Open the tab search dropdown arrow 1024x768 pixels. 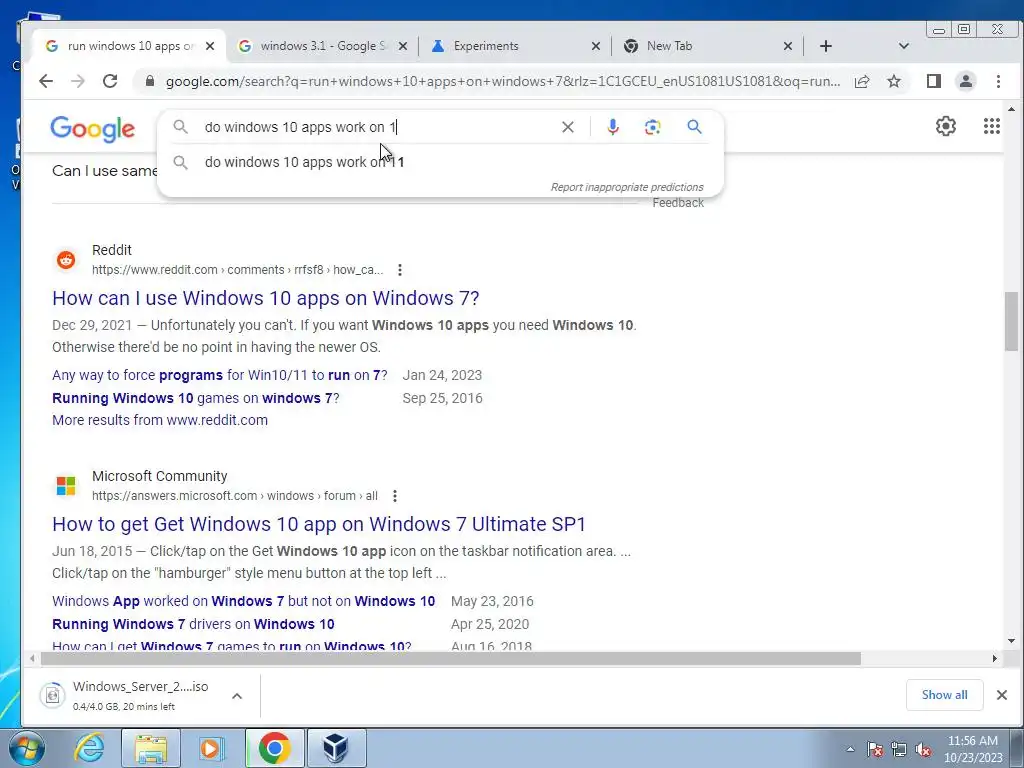pos(904,46)
